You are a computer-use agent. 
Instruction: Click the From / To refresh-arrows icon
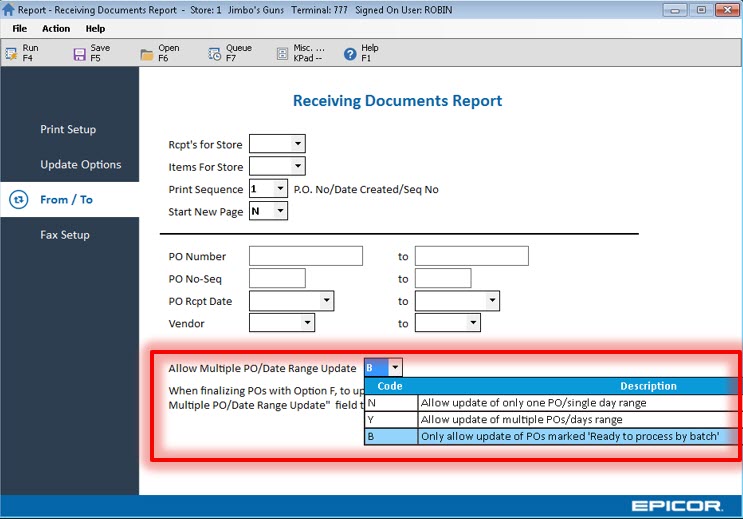(x=18, y=200)
